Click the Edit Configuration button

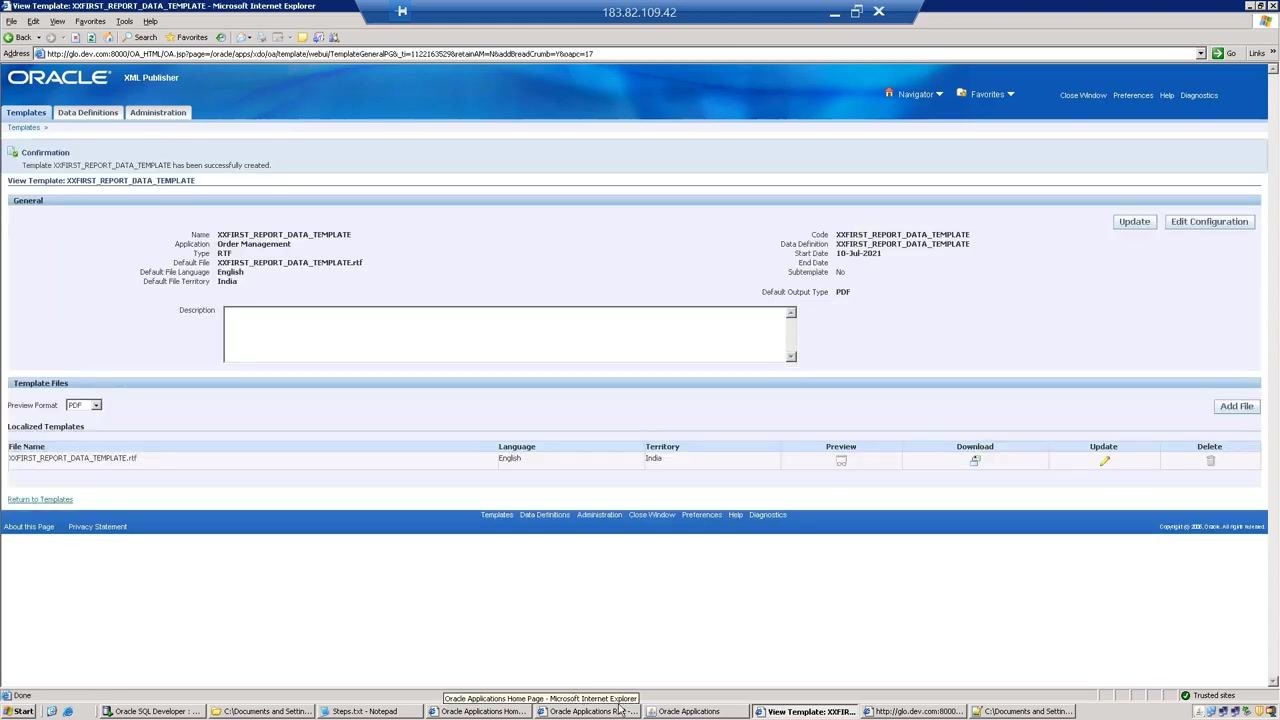pos(1209,221)
